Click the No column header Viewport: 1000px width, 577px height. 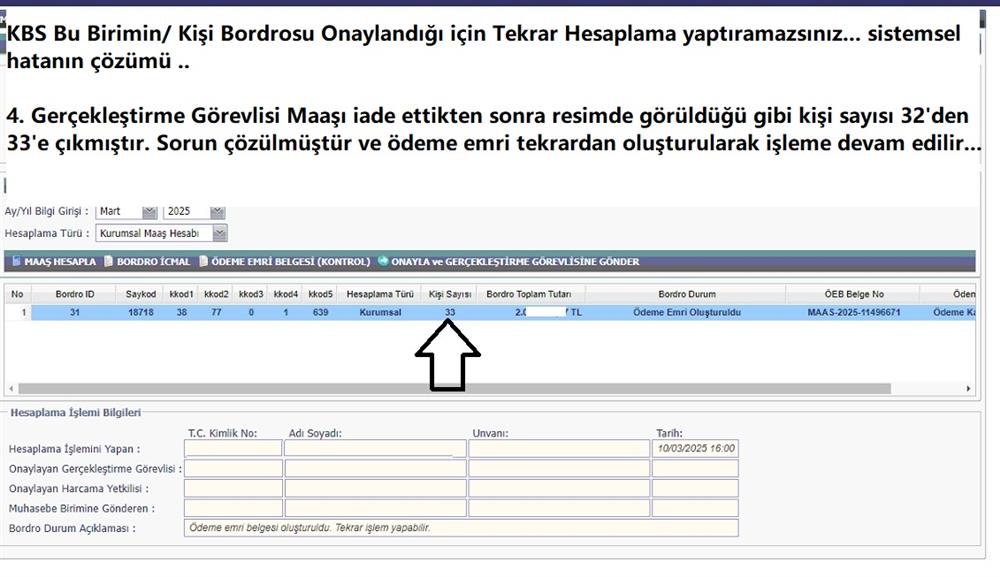click(x=17, y=294)
